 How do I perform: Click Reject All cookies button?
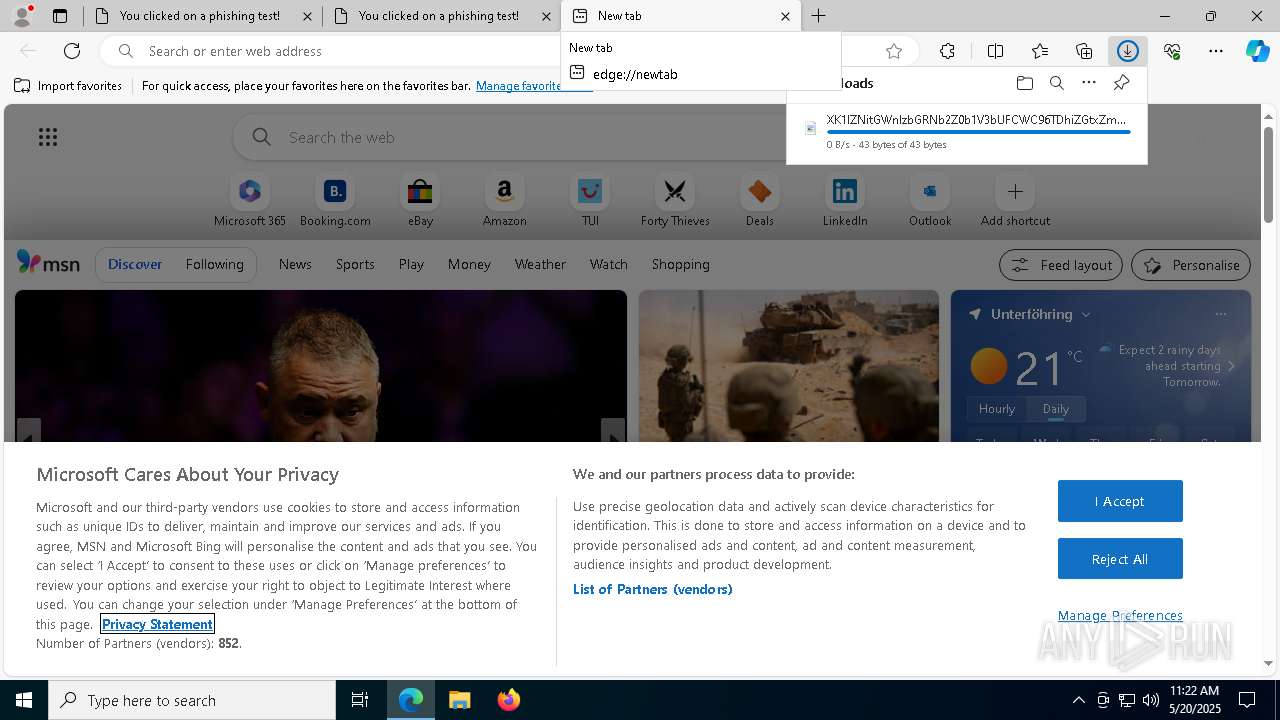coord(1120,559)
